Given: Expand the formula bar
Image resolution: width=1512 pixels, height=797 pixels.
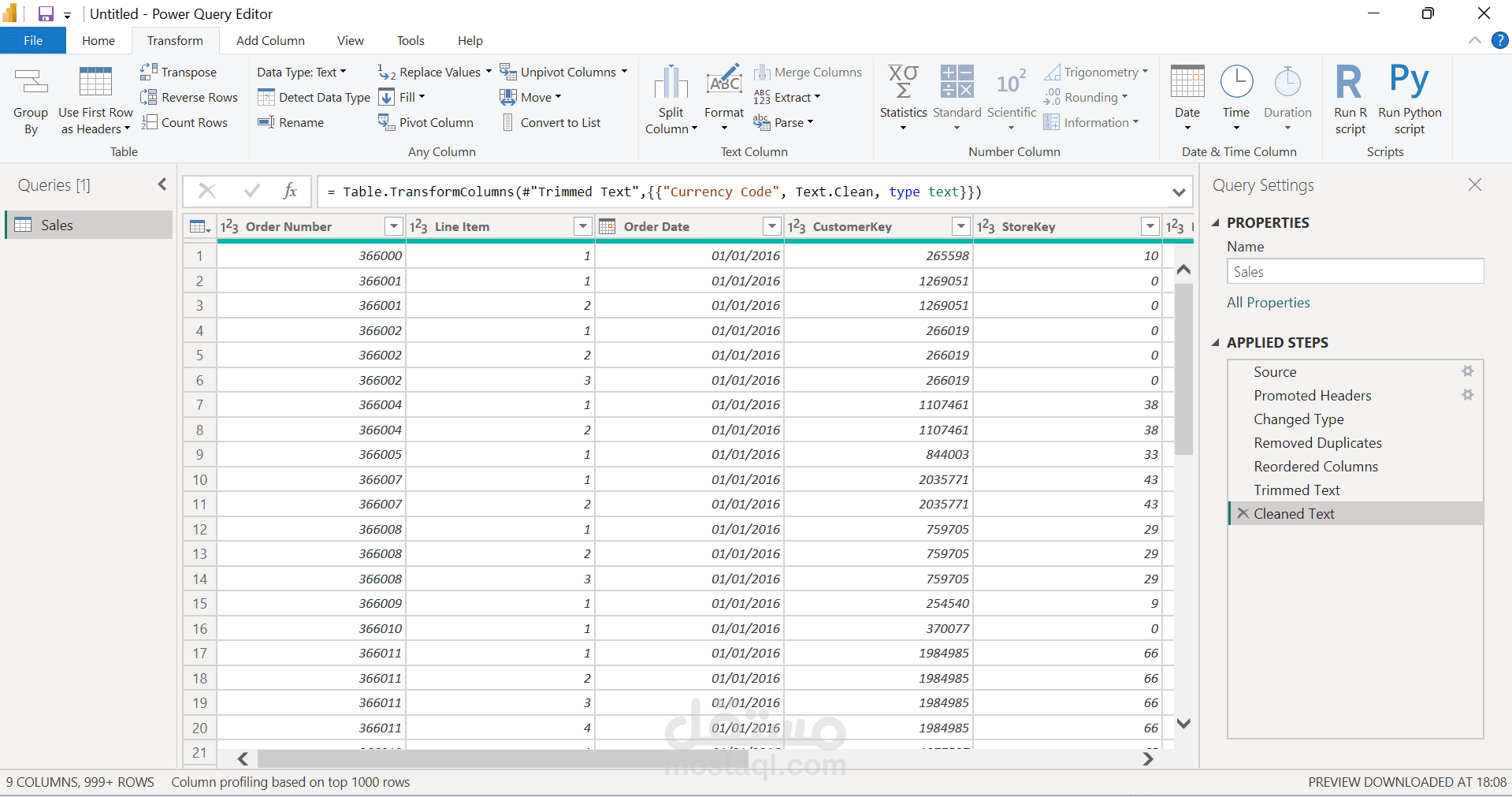Looking at the screenshot, I should pos(1179,192).
